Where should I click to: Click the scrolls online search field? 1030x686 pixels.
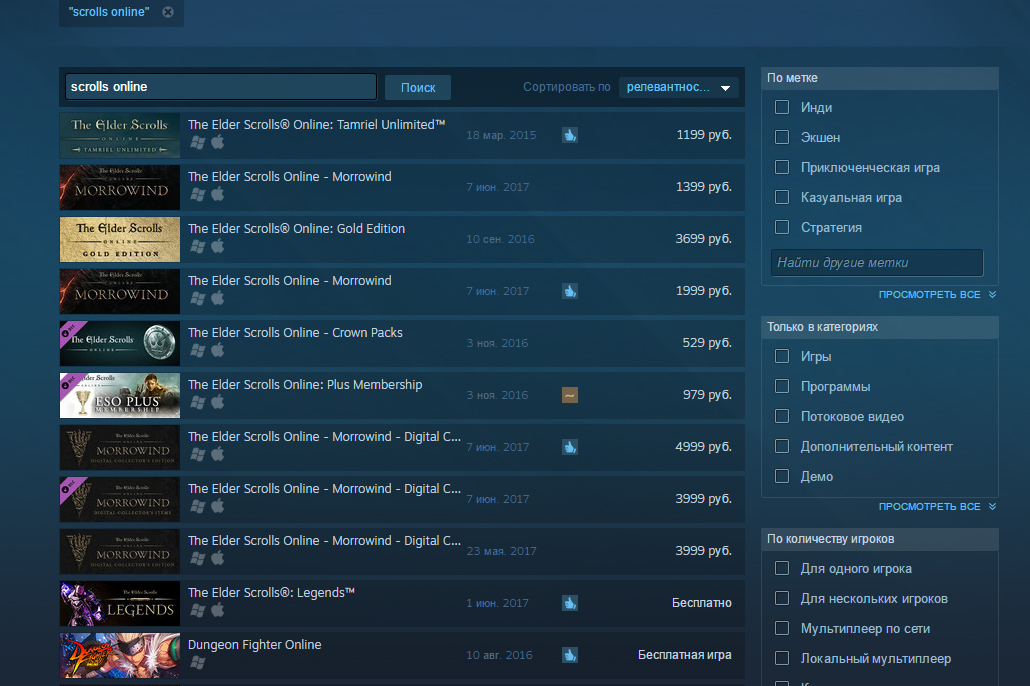click(x=221, y=87)
